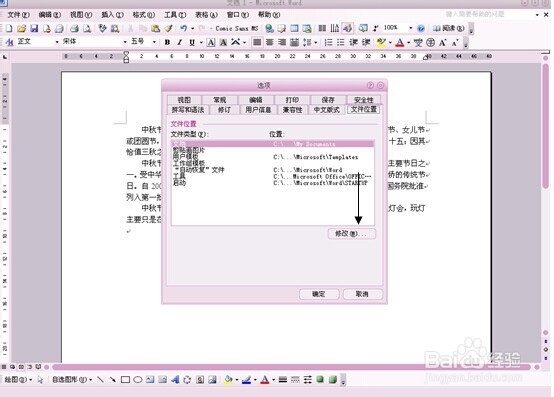The width and height of the screenshot is (554, 397).
Task: Click the 修改 button
Action: click(x=352, y=233)
